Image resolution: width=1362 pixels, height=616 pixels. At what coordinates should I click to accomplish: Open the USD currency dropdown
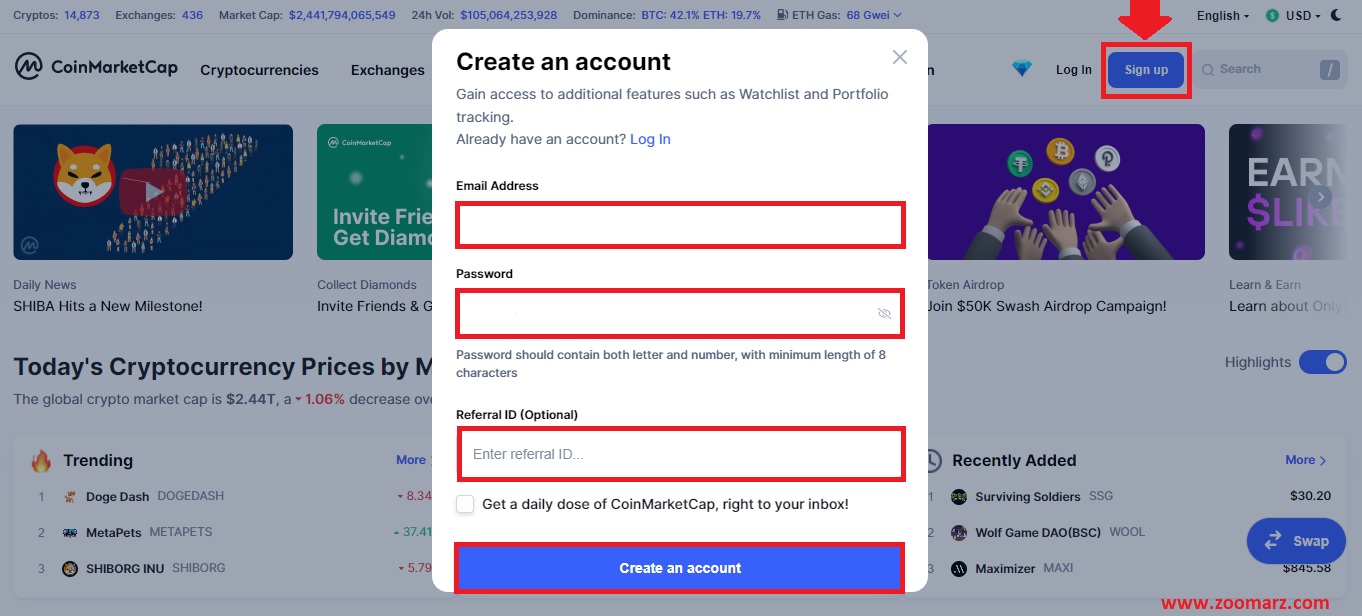coord(1292,16)
